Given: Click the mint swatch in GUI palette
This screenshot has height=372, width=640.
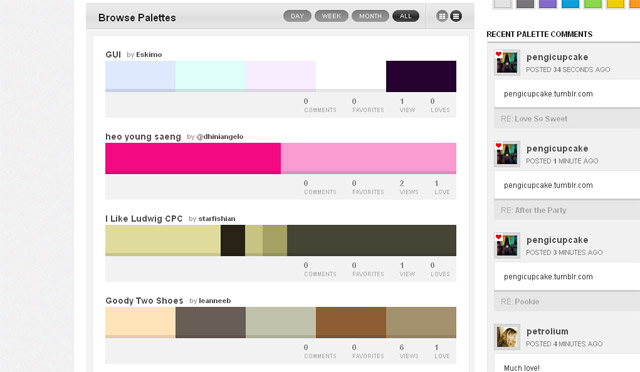Looking at the screenshot, I should click(x=211, y=76).
